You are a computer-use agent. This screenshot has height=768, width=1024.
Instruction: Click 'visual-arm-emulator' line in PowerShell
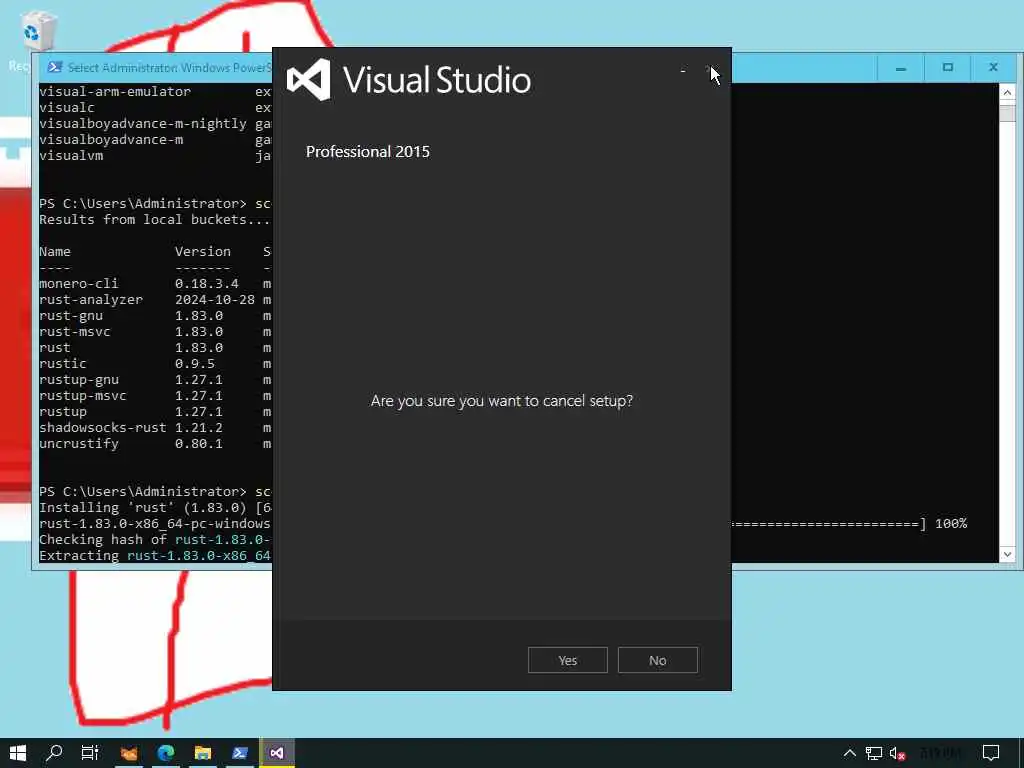tap(155, 91)
